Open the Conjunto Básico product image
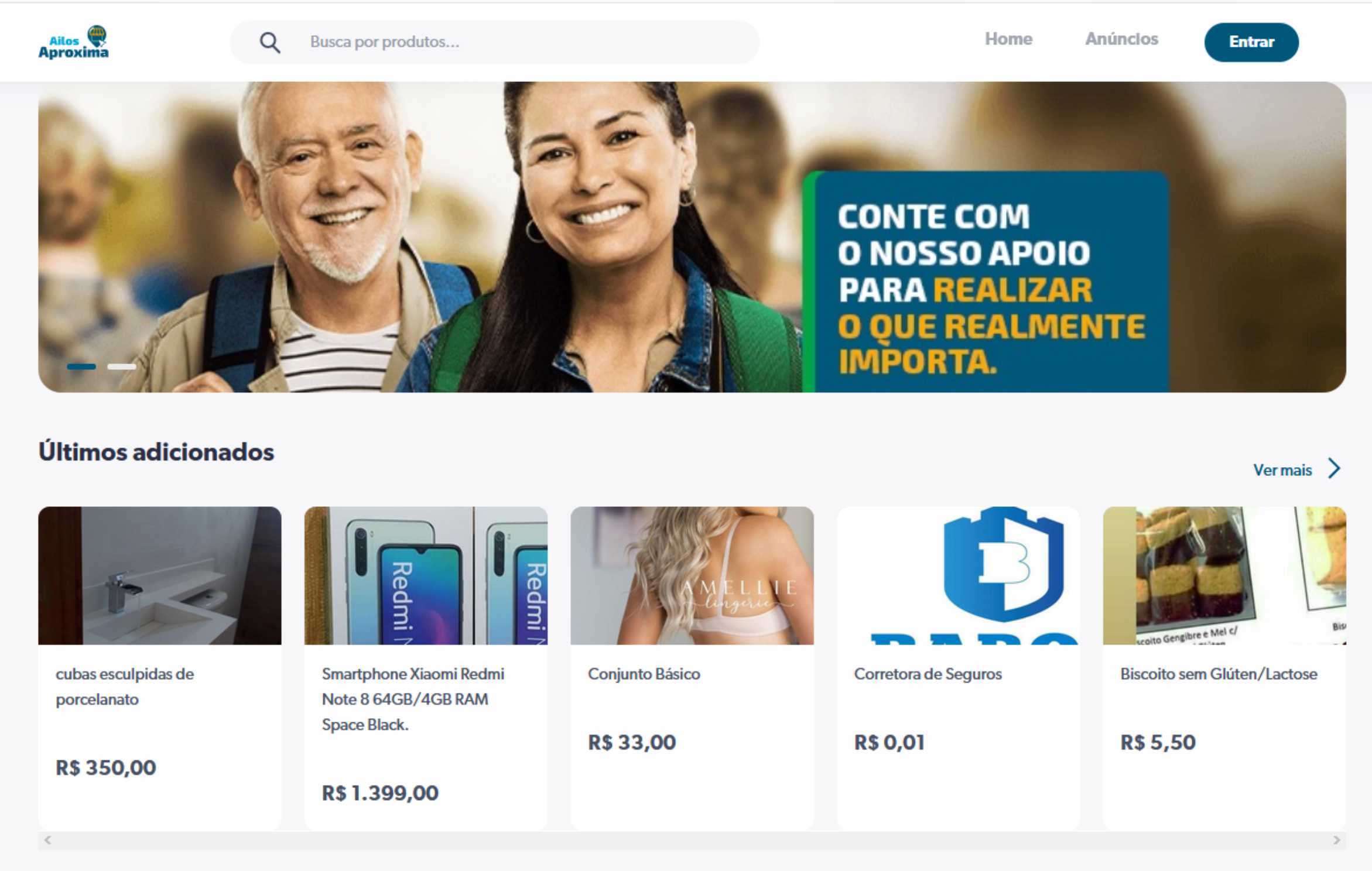 point(692,575)
